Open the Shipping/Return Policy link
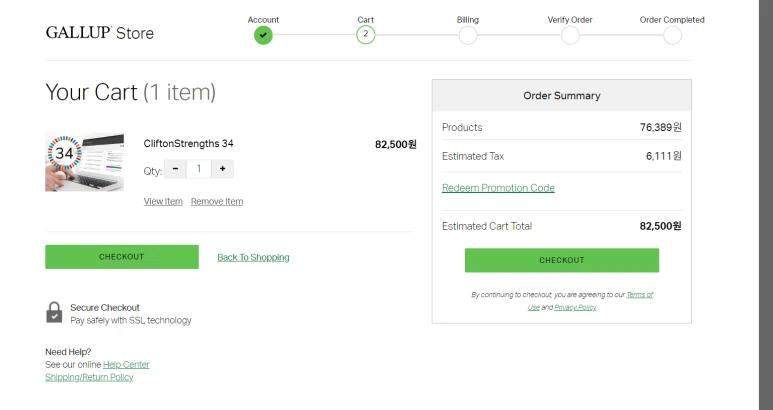 coord(89,377)
